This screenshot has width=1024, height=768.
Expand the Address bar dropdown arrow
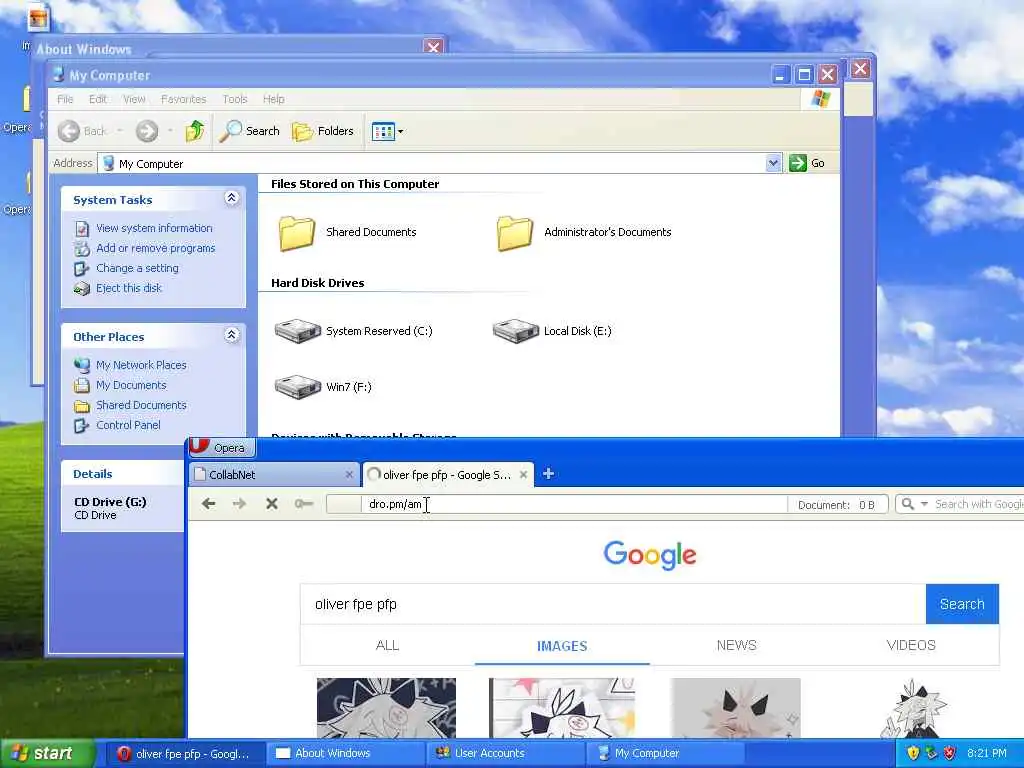point(773,163)
